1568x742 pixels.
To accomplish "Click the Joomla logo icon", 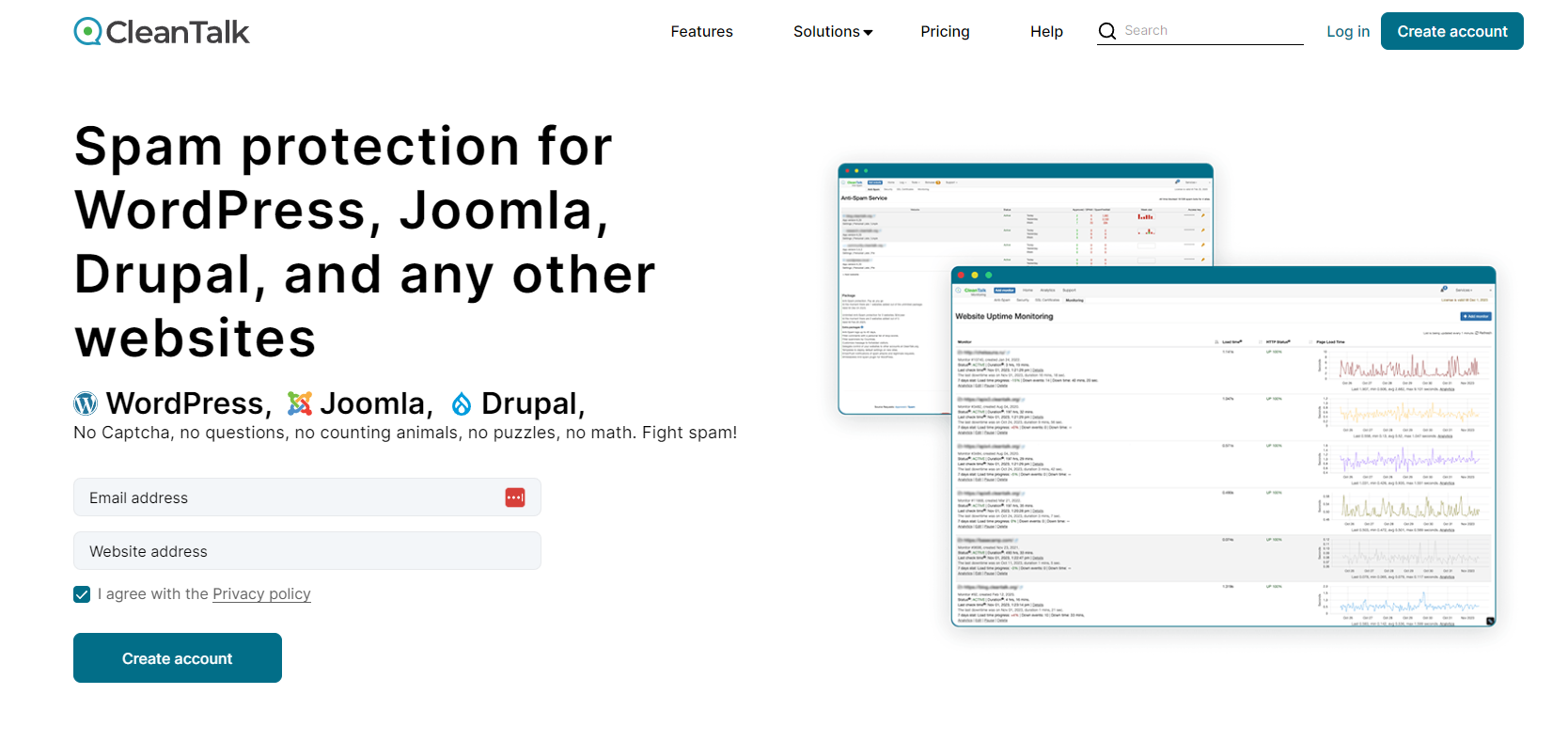I will coord(300,403).
